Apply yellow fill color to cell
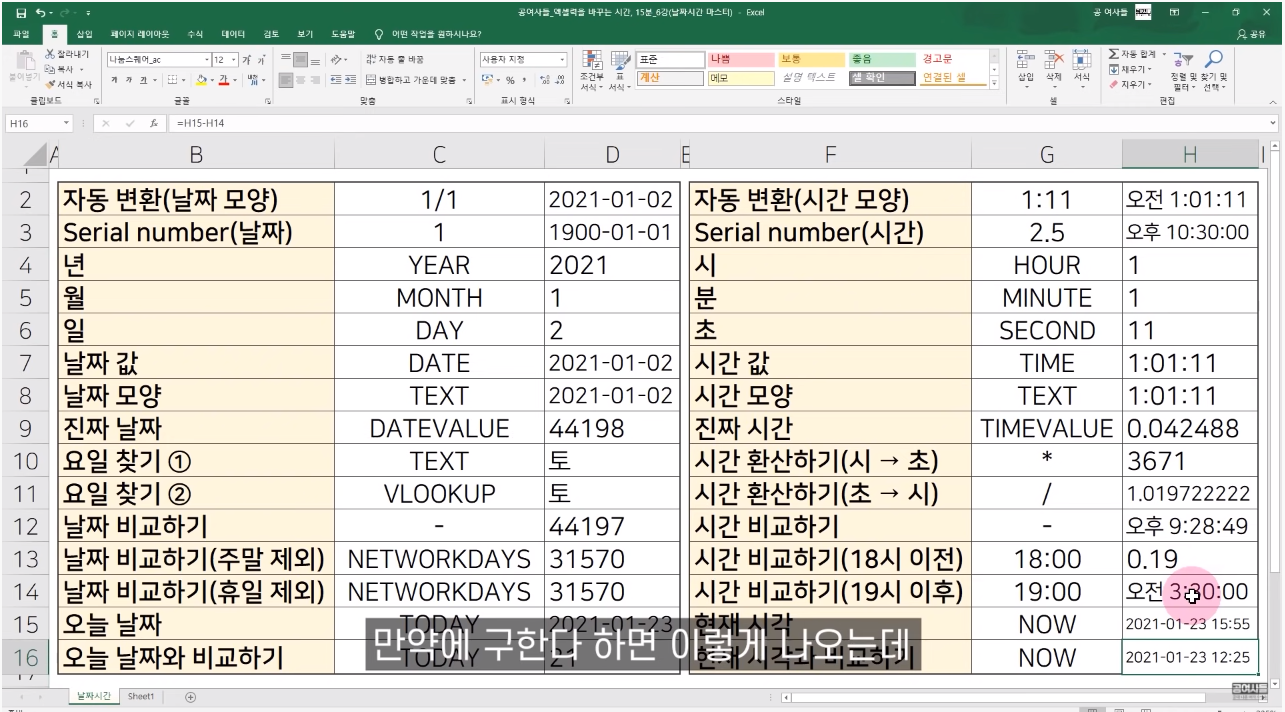Viewport: 1285px width, 712px height. [201, 80]
